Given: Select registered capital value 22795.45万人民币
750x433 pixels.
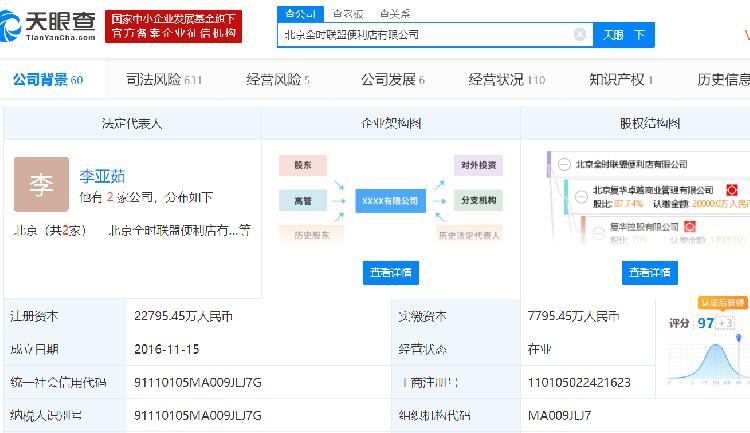Looking at the screenshot, I should point(183,316).
